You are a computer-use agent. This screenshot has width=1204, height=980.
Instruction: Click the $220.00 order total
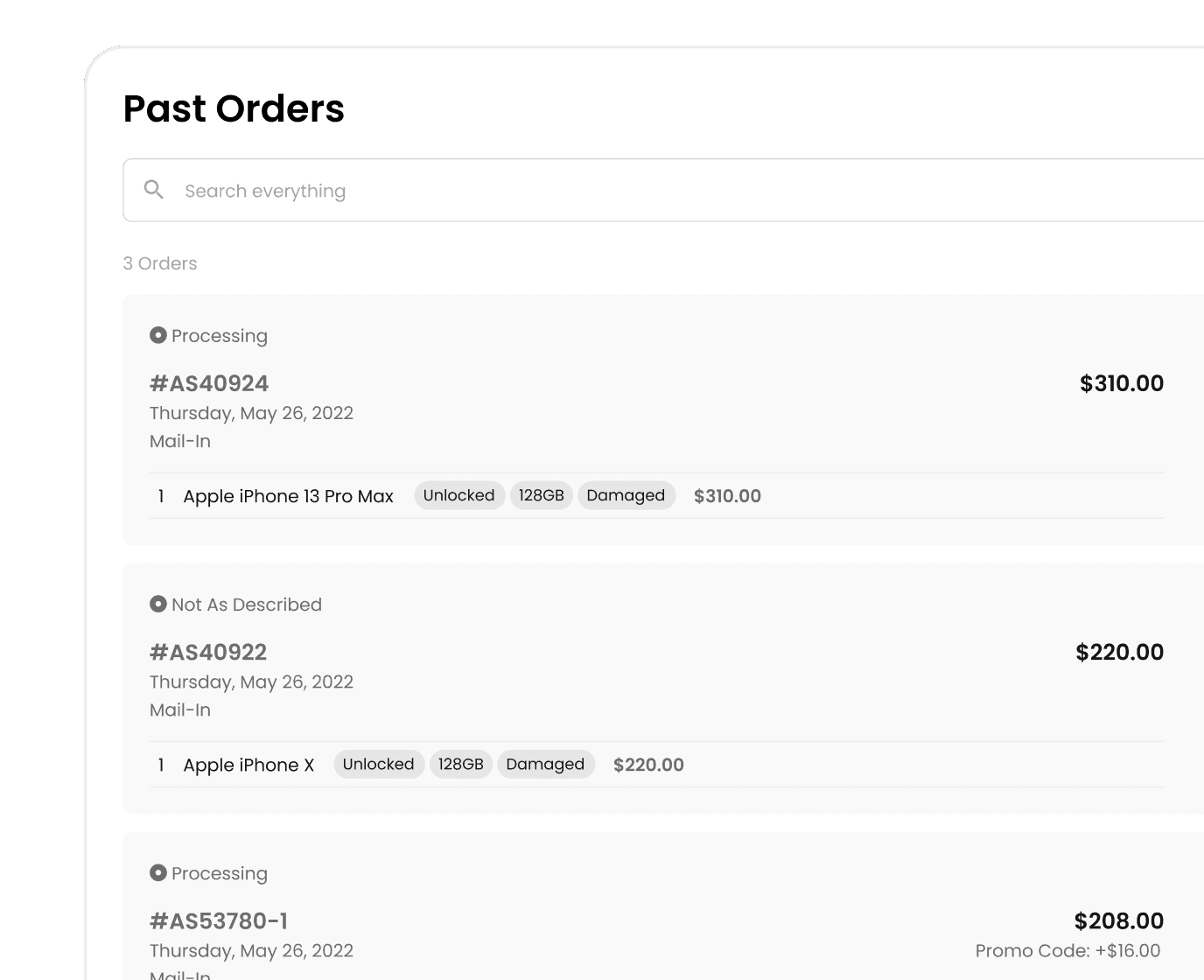pos(1120,652)
